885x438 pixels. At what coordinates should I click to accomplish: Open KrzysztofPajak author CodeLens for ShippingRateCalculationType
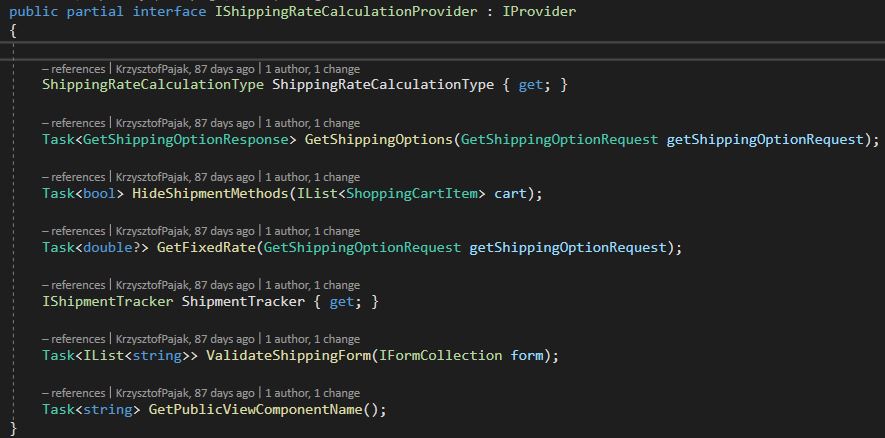pos(185,69)
